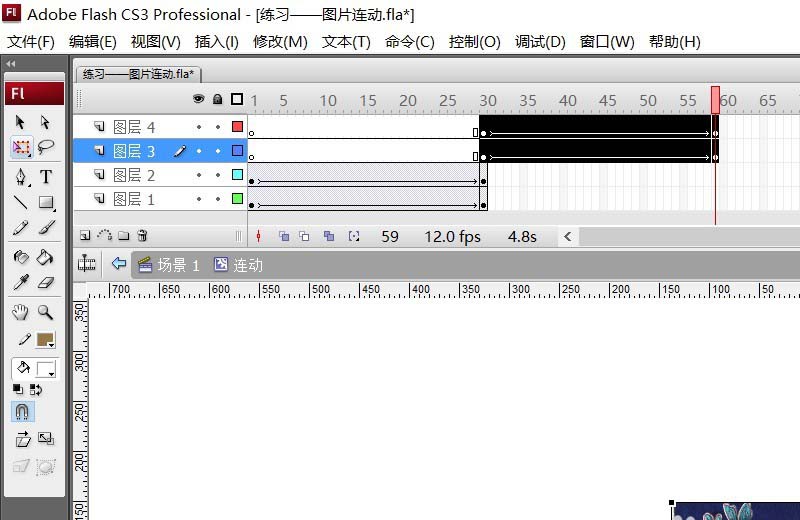Select the Pen tool
Image resolution: width=800 pixels, height=520 pixels.
[x=20, y=177]
